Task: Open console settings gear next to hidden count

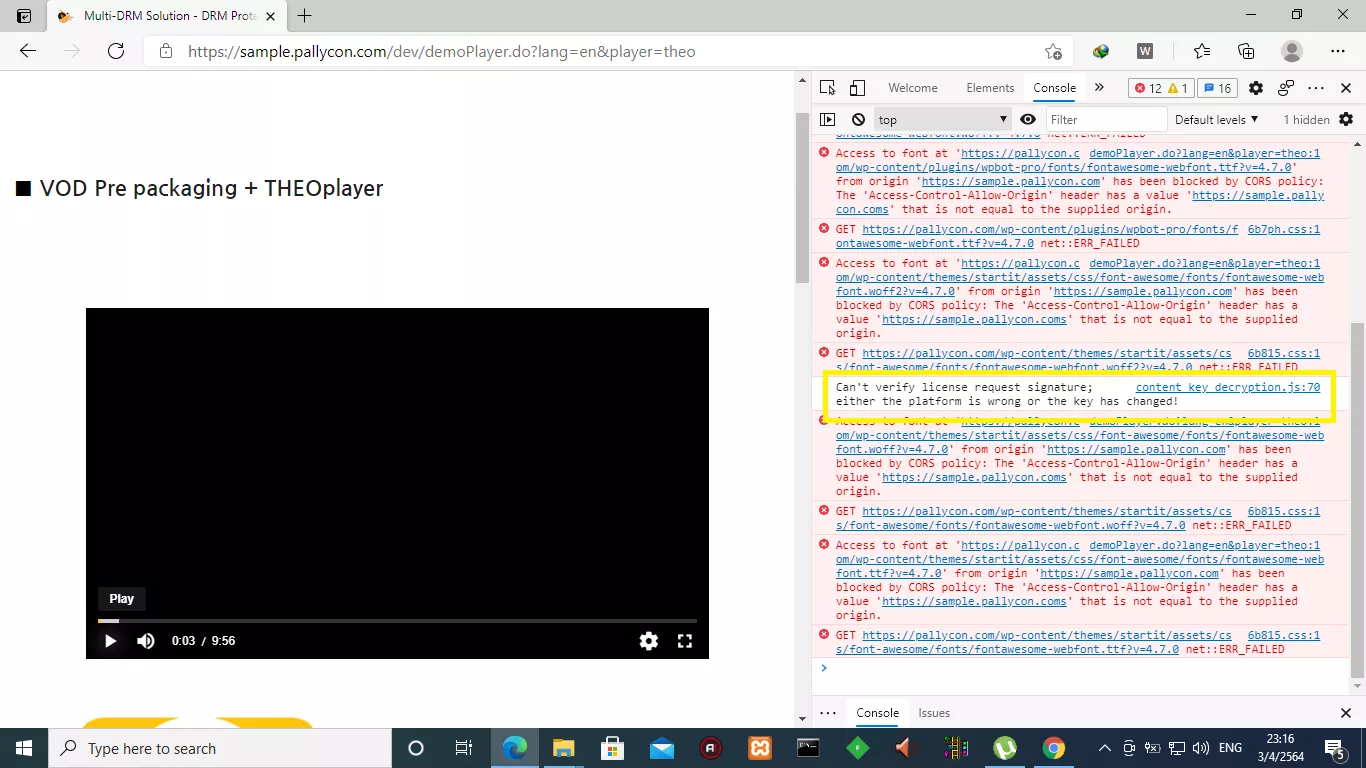Action: pos(1346,119)
